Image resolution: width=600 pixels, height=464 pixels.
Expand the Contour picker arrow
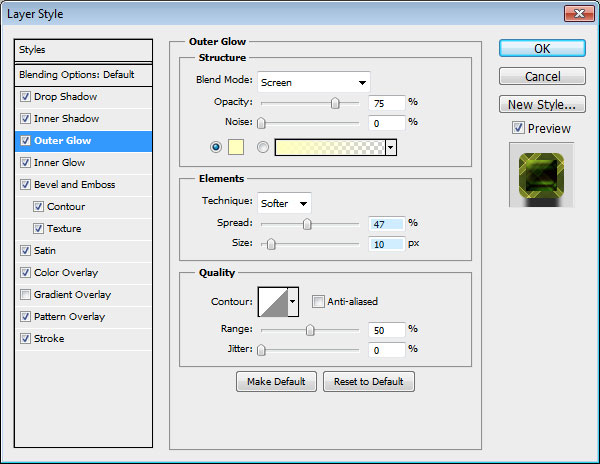(293, 301)
